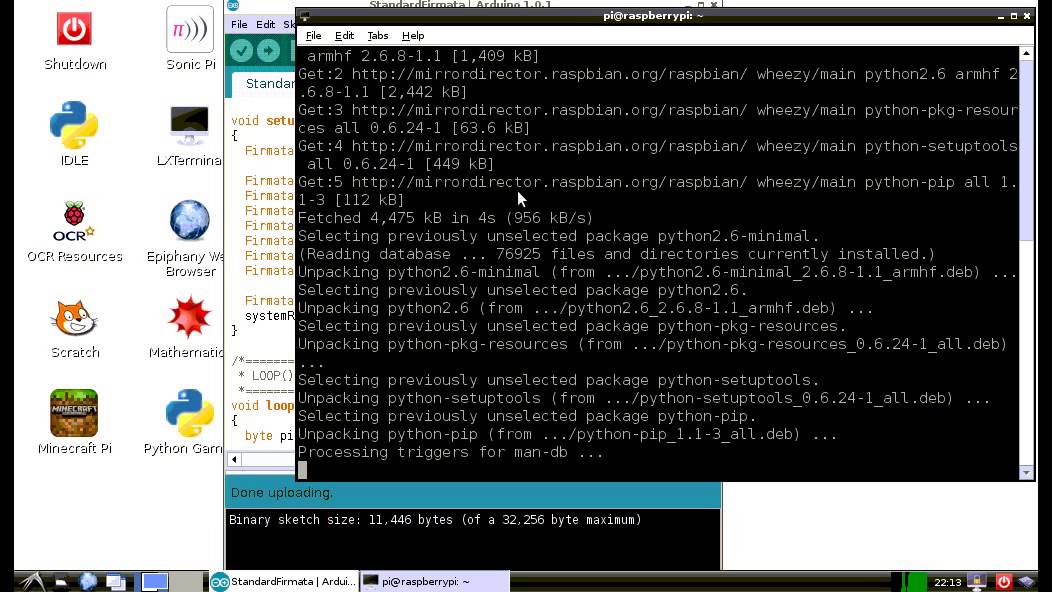Click "Unpacking python-pip" terminal line

tap(568, 434)
